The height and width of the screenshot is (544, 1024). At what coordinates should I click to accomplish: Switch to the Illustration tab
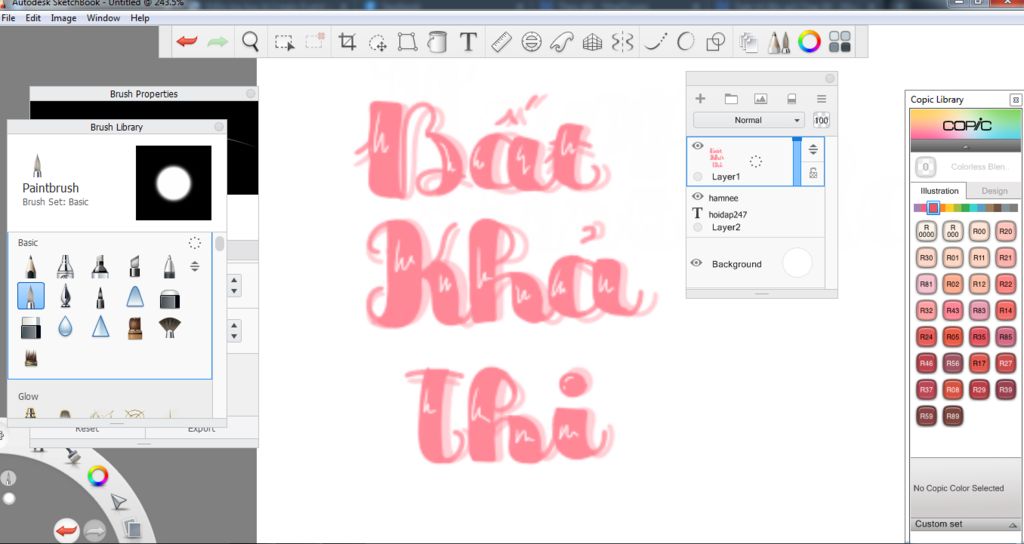point(939,191)
